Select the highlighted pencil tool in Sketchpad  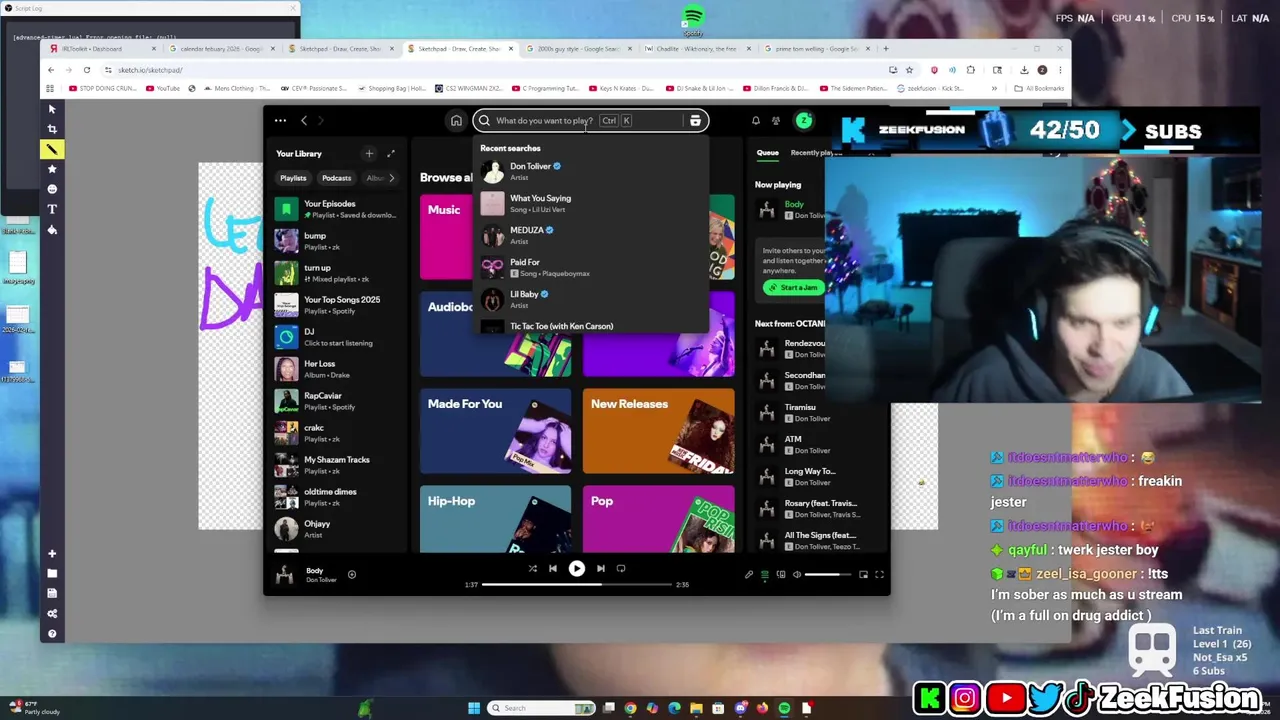[52, 149]
